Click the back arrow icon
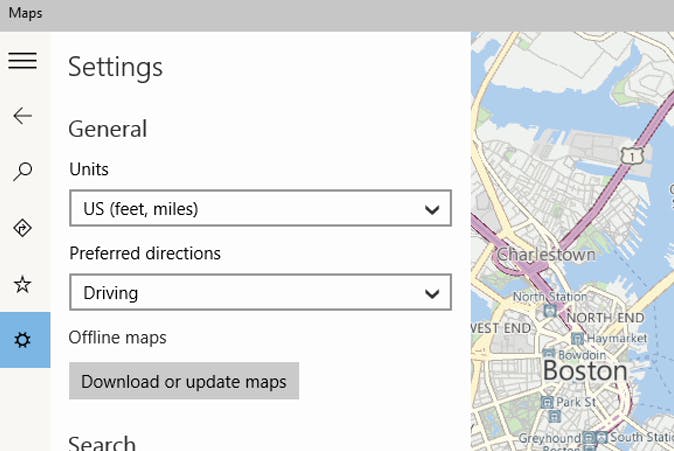Screen dimensions: 674x451 [x=22, y=116]
